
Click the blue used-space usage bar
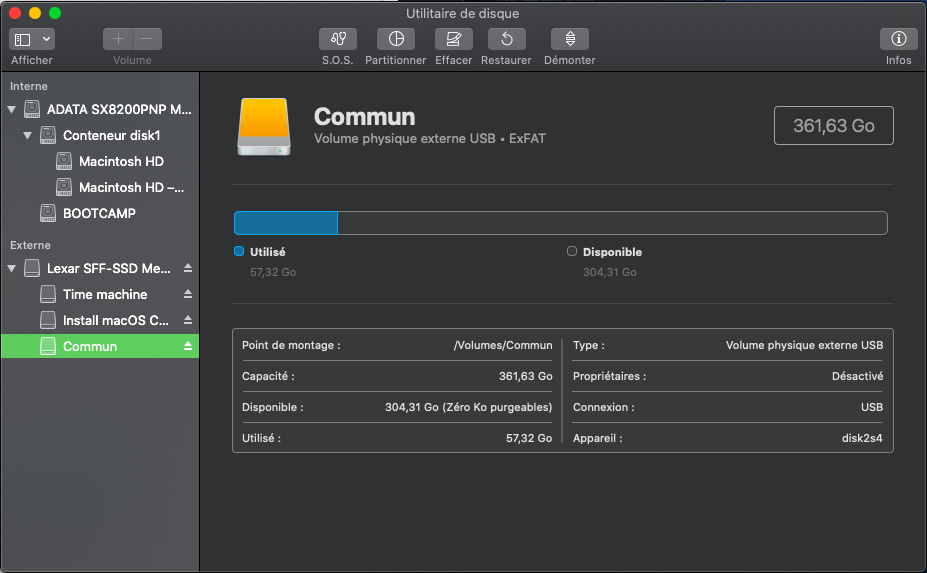286,223
